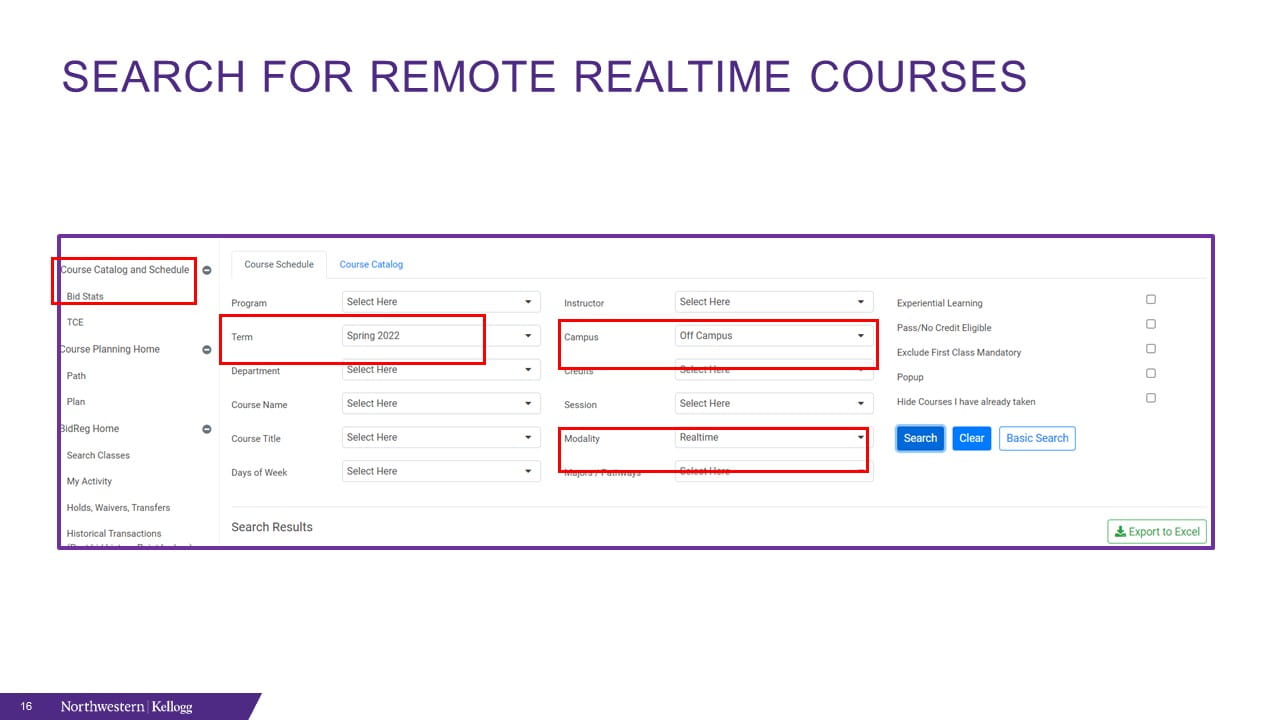Switch to Basic Search
Image resolution: width=1280 pixels, height=720 pixels.
pyautogui.click(x=1037, y=438)
